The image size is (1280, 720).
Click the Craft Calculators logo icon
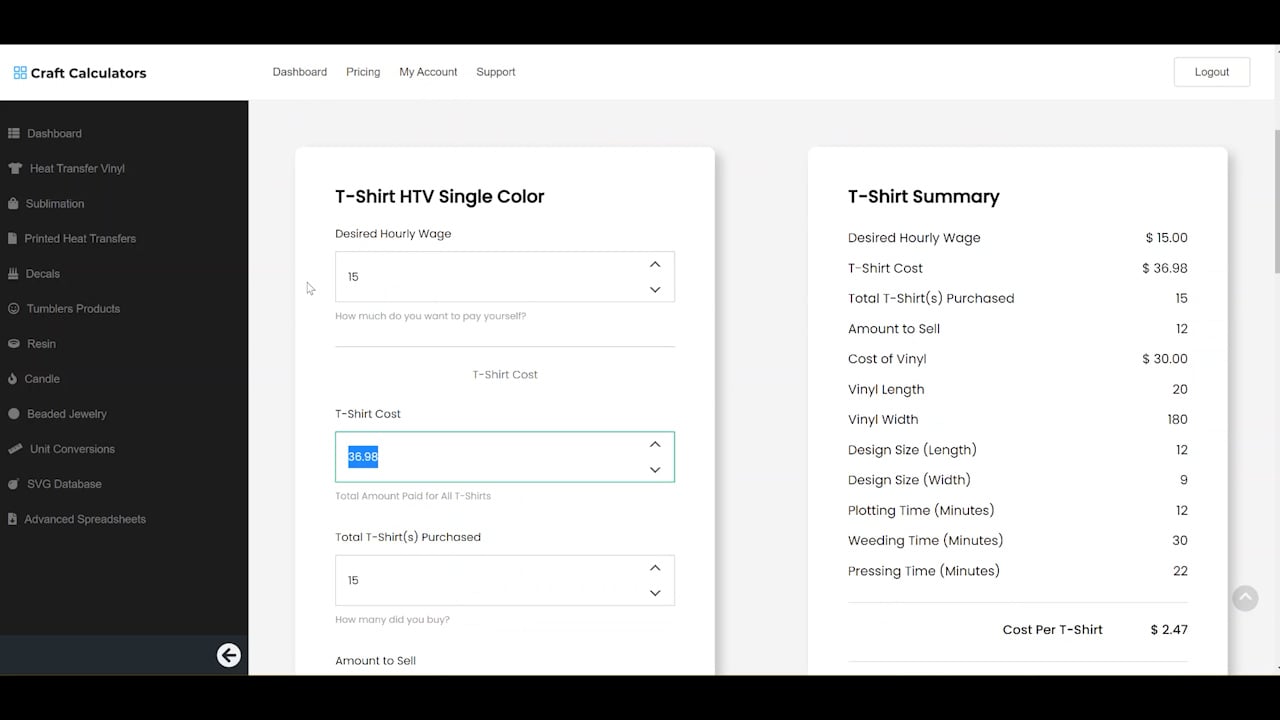click(20, 73)
